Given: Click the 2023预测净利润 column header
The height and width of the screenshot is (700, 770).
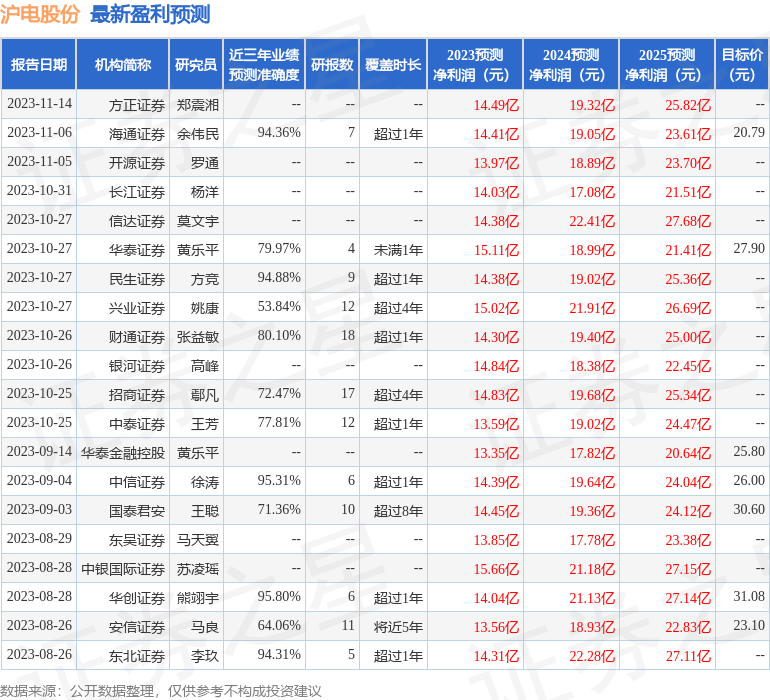Looking at the screenshot, I should pyautogui.click(x=475, y=64).
